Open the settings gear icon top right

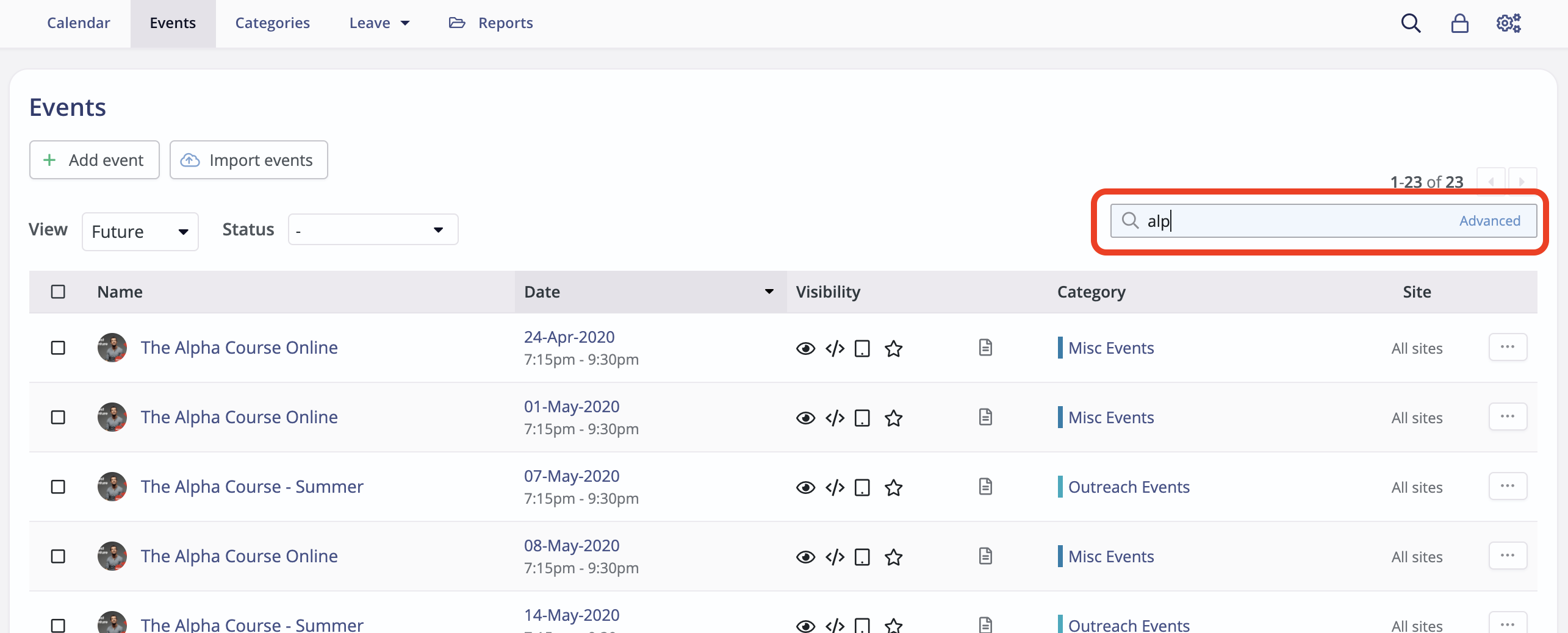click(x=1508, y=23)
